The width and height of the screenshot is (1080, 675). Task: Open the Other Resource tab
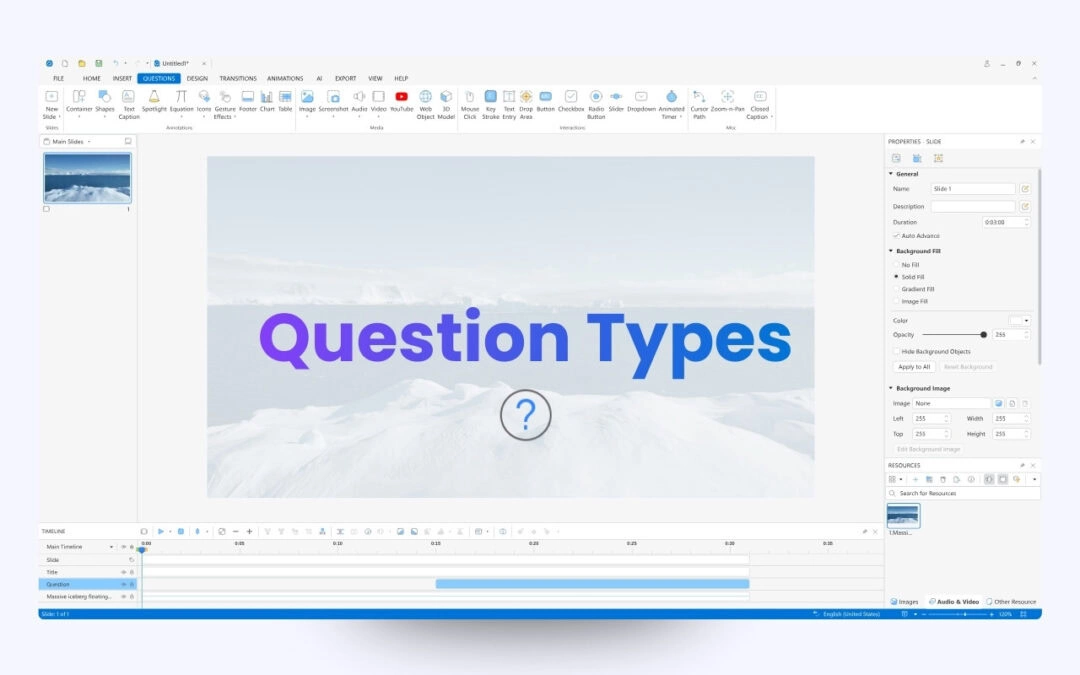[x=1011, y=602]
